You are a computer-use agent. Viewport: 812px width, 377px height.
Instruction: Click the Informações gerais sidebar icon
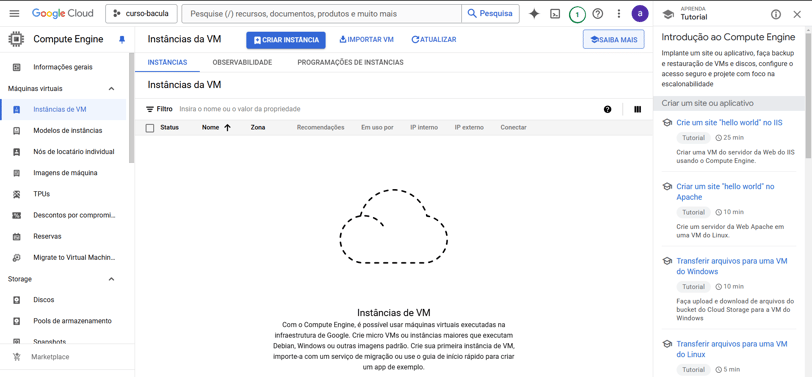17,67
